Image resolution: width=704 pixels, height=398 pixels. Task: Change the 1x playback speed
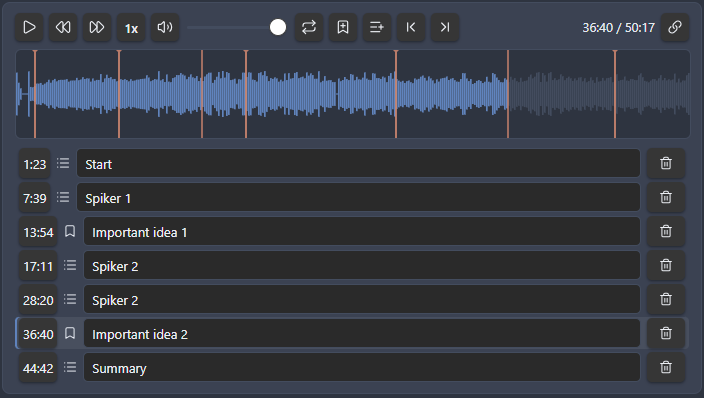pos(131,27)
